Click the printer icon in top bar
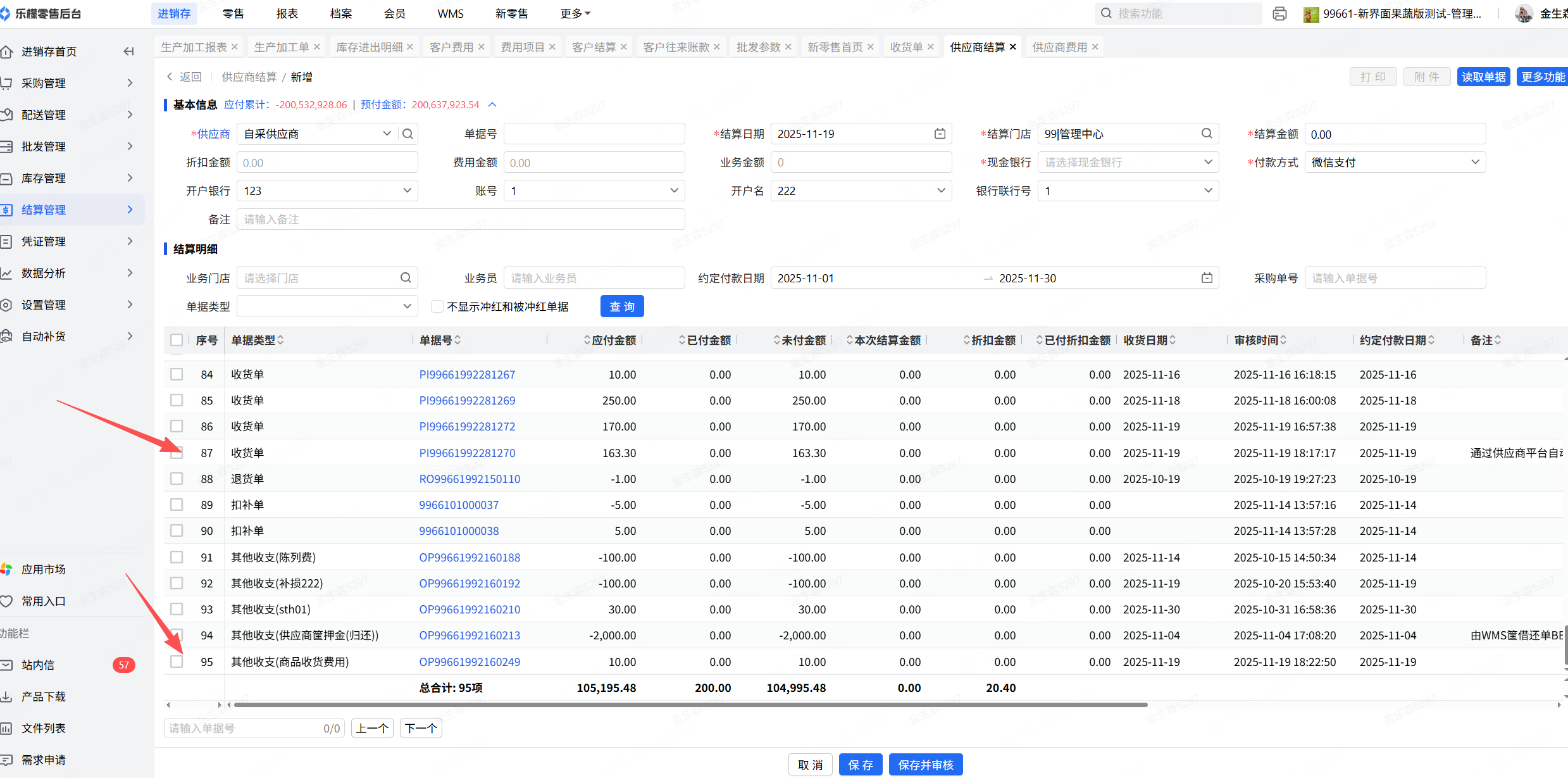 1279,13
